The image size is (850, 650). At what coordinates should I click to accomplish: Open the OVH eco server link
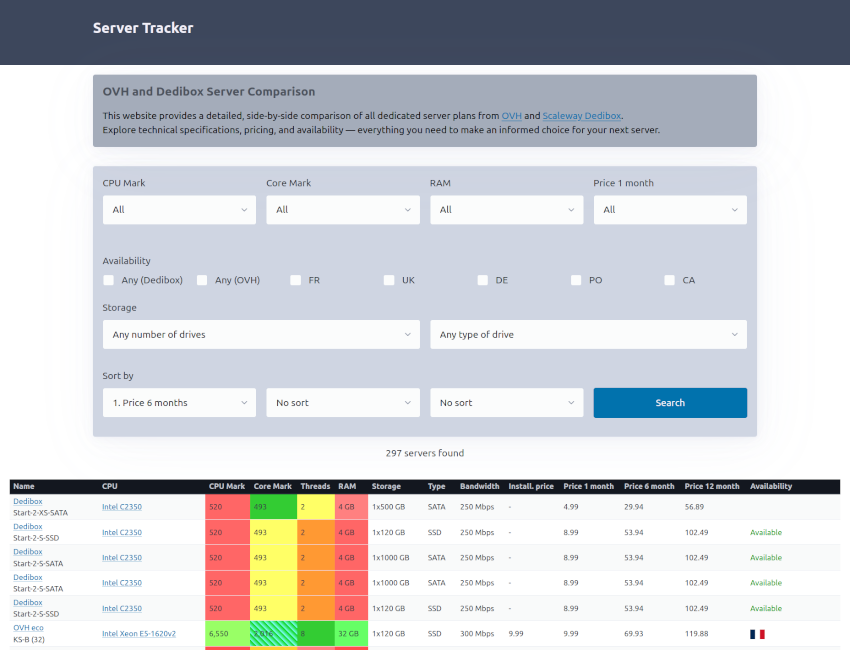(x=28, y=628)
